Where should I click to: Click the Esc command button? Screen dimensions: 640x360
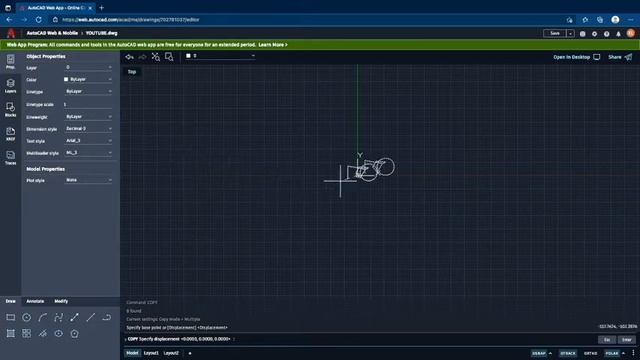pos(607,340)
